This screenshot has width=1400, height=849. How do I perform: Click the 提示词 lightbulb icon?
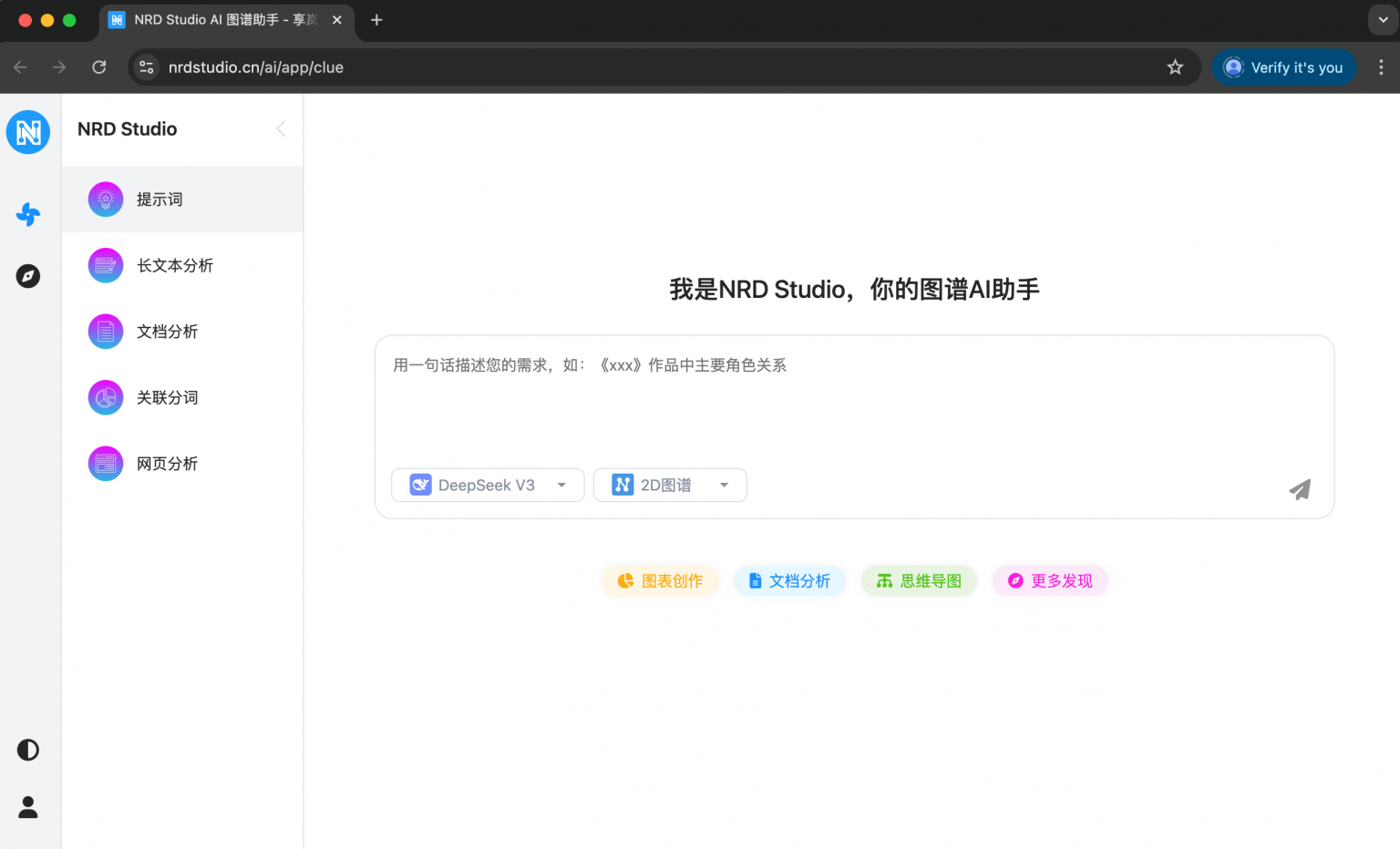[x=106, y=199]
